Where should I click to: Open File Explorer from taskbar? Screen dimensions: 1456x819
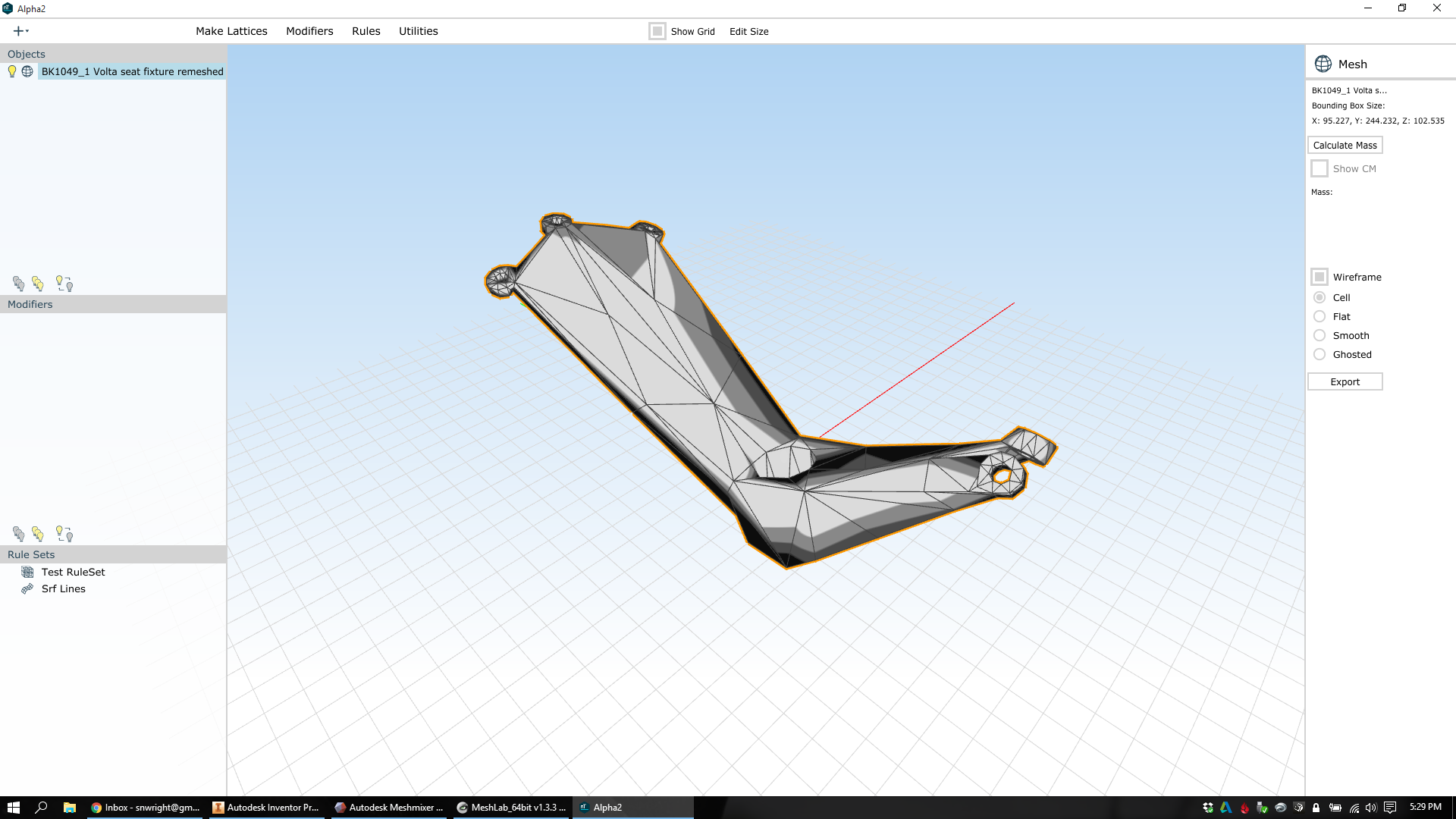tap(69, 808)
